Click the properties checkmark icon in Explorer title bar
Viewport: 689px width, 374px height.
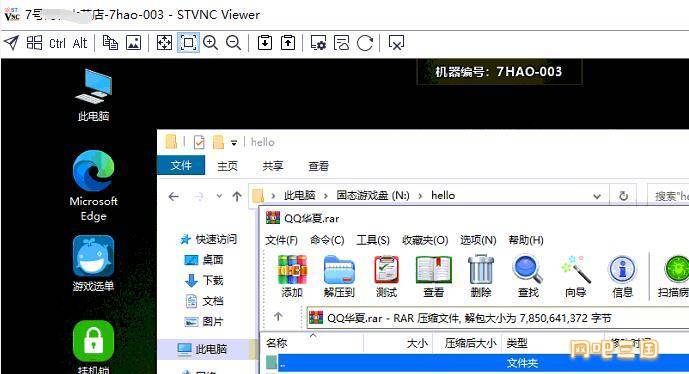199,142
